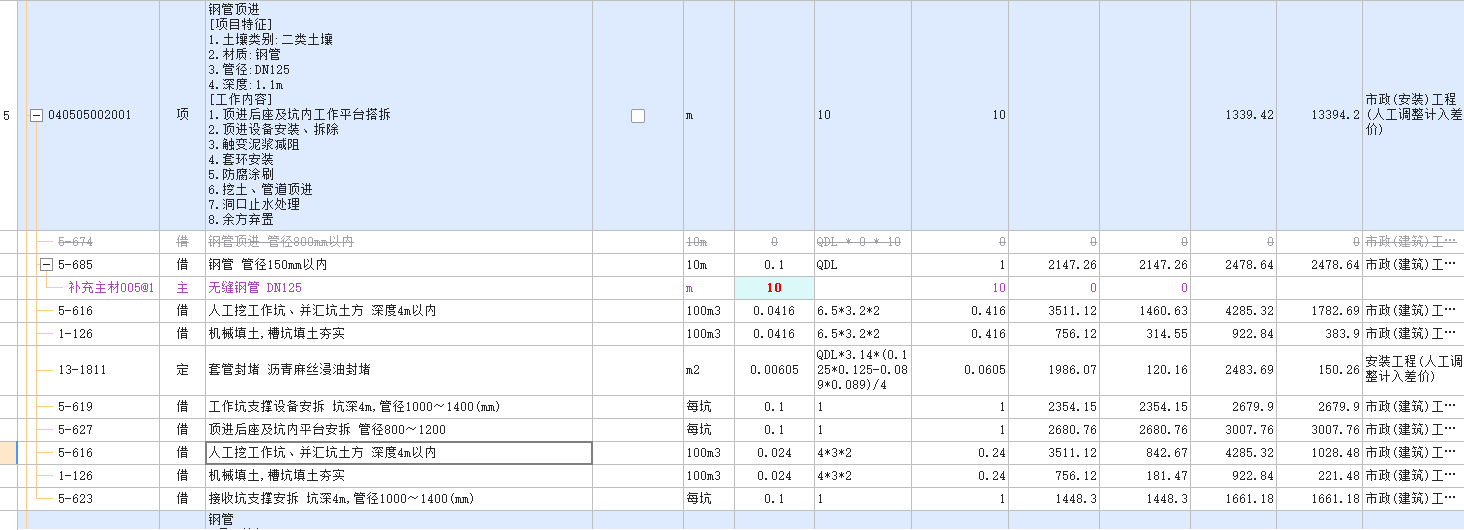Click the QDL expression in row 5-685
This screenshot has height=530, width=1464.
829,265
